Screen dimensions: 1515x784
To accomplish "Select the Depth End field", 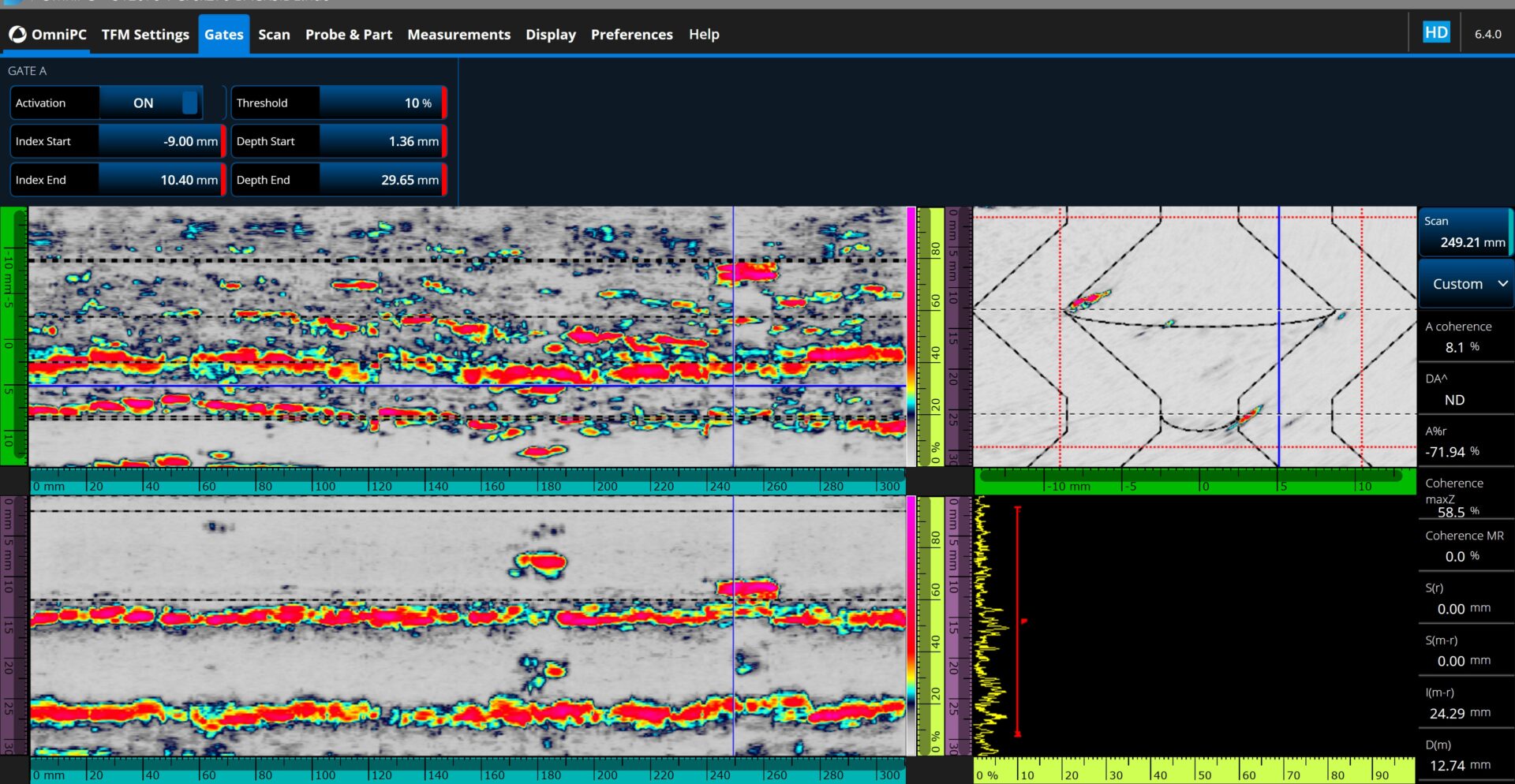I will [381, 180].
